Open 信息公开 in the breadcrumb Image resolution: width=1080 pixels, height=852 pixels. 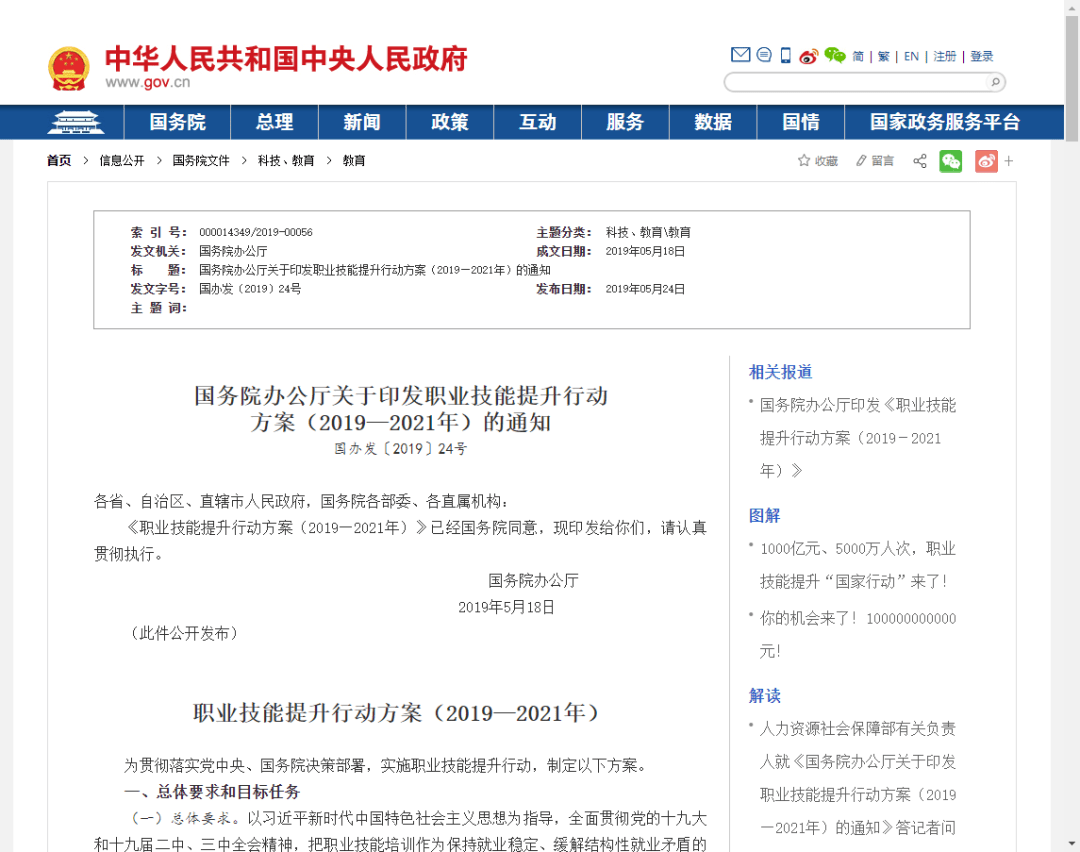tap(122, 160)
